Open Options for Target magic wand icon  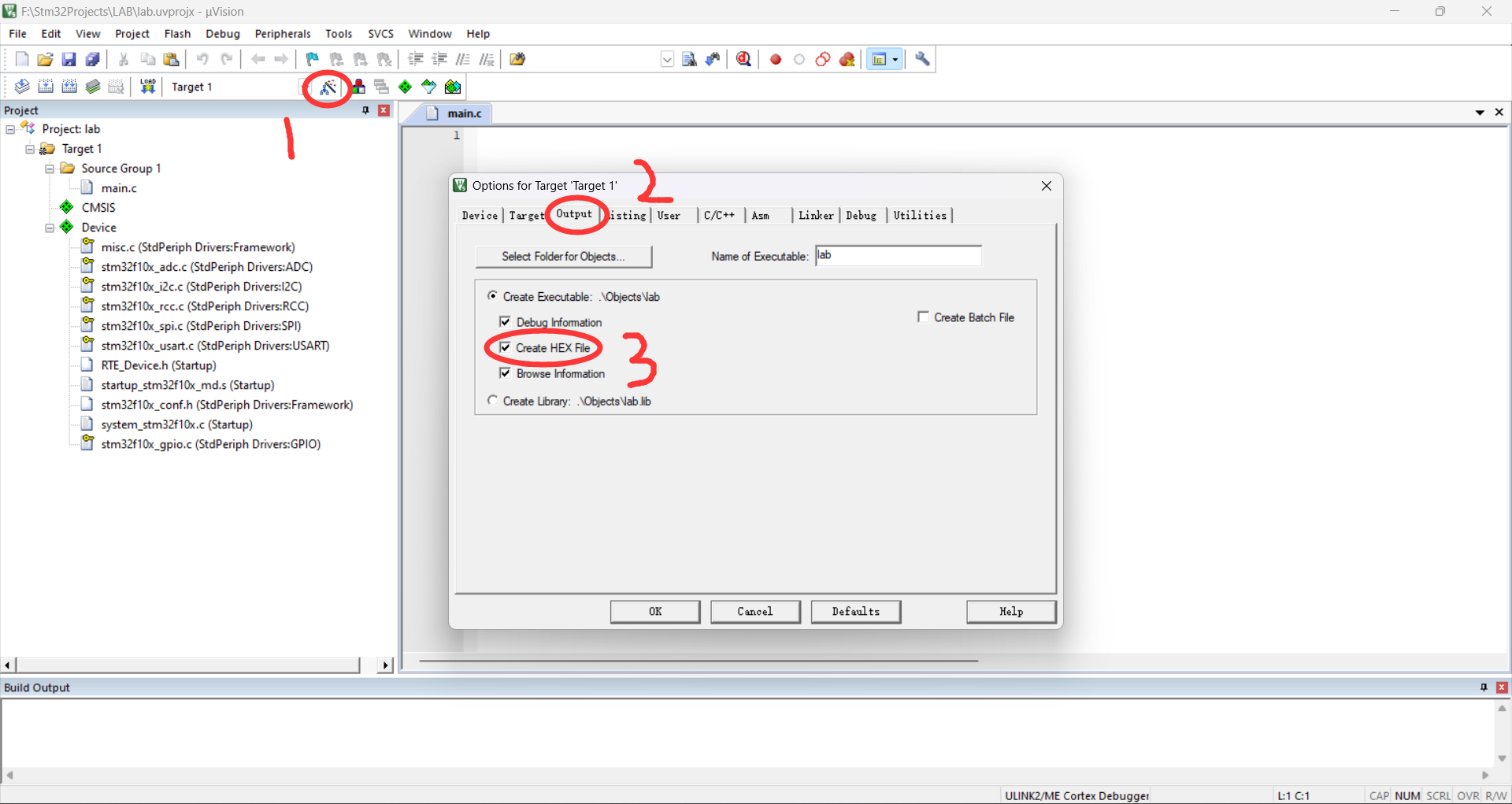pos(328,87)
